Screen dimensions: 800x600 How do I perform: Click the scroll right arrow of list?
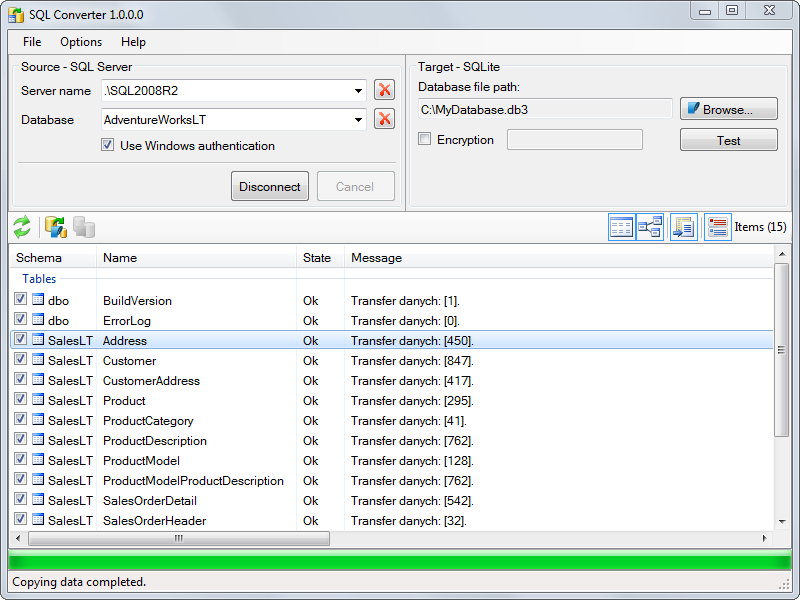pyautogui.click(x=765, y=538)
